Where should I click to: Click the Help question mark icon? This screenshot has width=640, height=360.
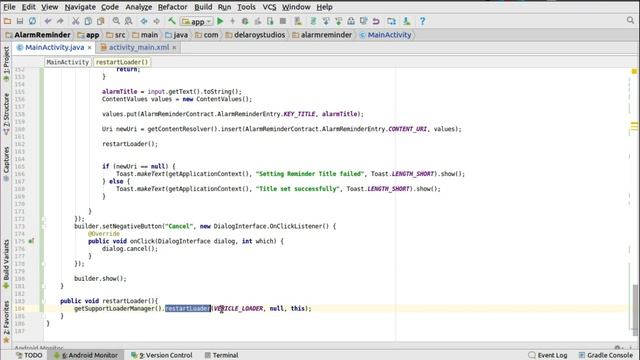pyautogui.click(x=422, y=21)
